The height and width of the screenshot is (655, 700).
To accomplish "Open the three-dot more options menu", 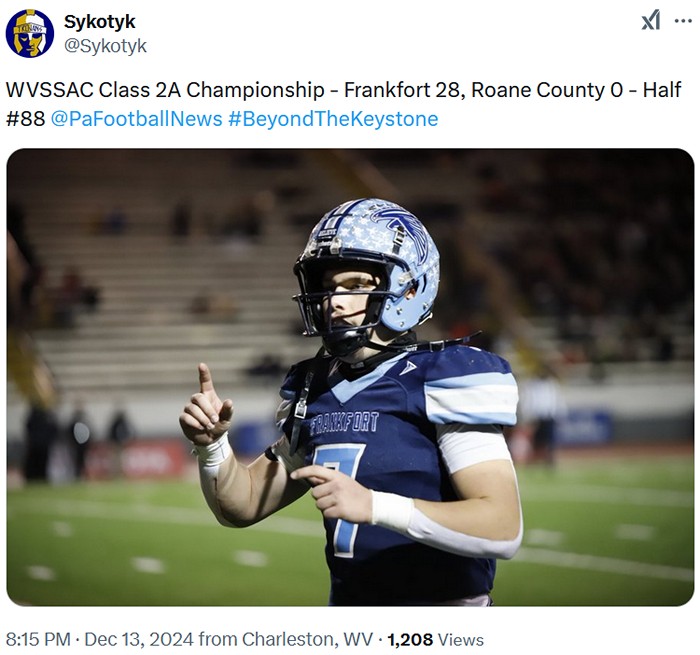I will click(683, 21).
